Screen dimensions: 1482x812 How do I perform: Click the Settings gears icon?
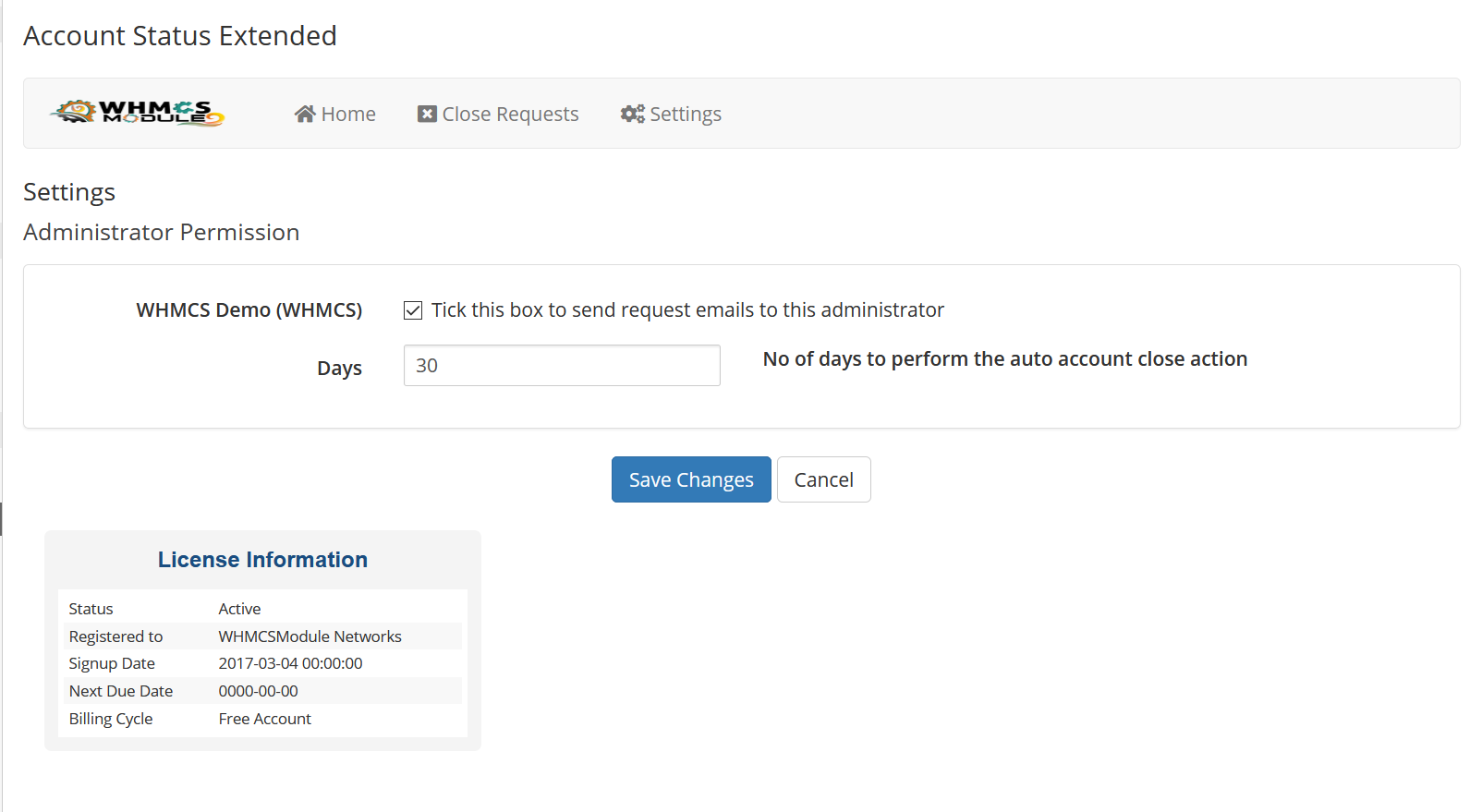633,114
